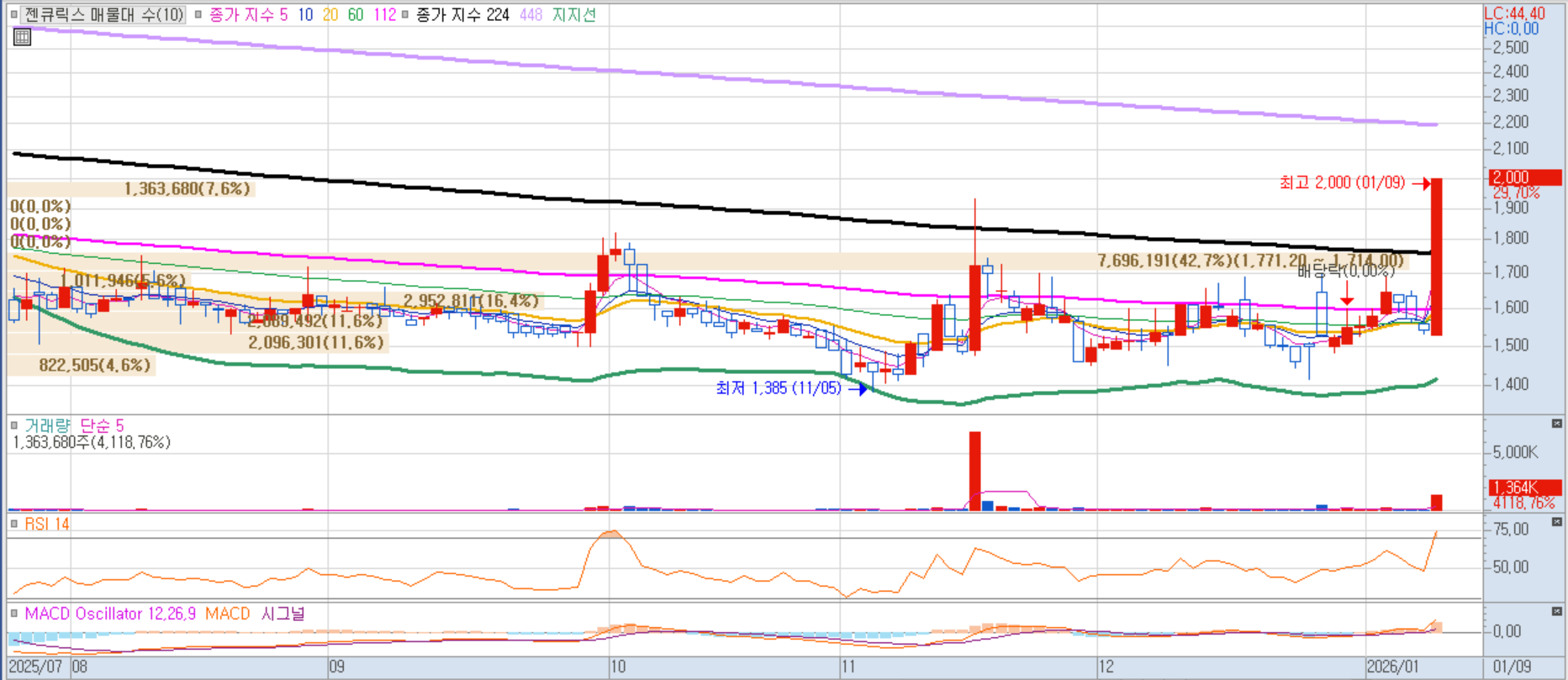Viewport: 1568px width, 680px height.
Task: Click the standalone MACD legend label
Action: click(x=227, y=614)
